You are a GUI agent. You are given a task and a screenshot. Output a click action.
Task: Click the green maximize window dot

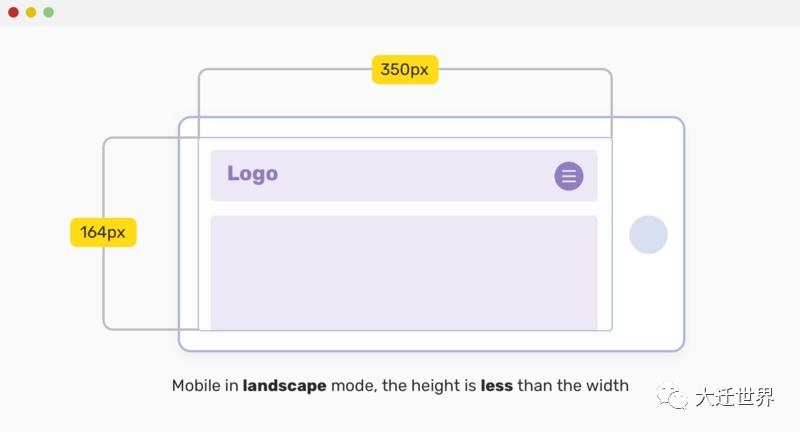tap(48, 12)
